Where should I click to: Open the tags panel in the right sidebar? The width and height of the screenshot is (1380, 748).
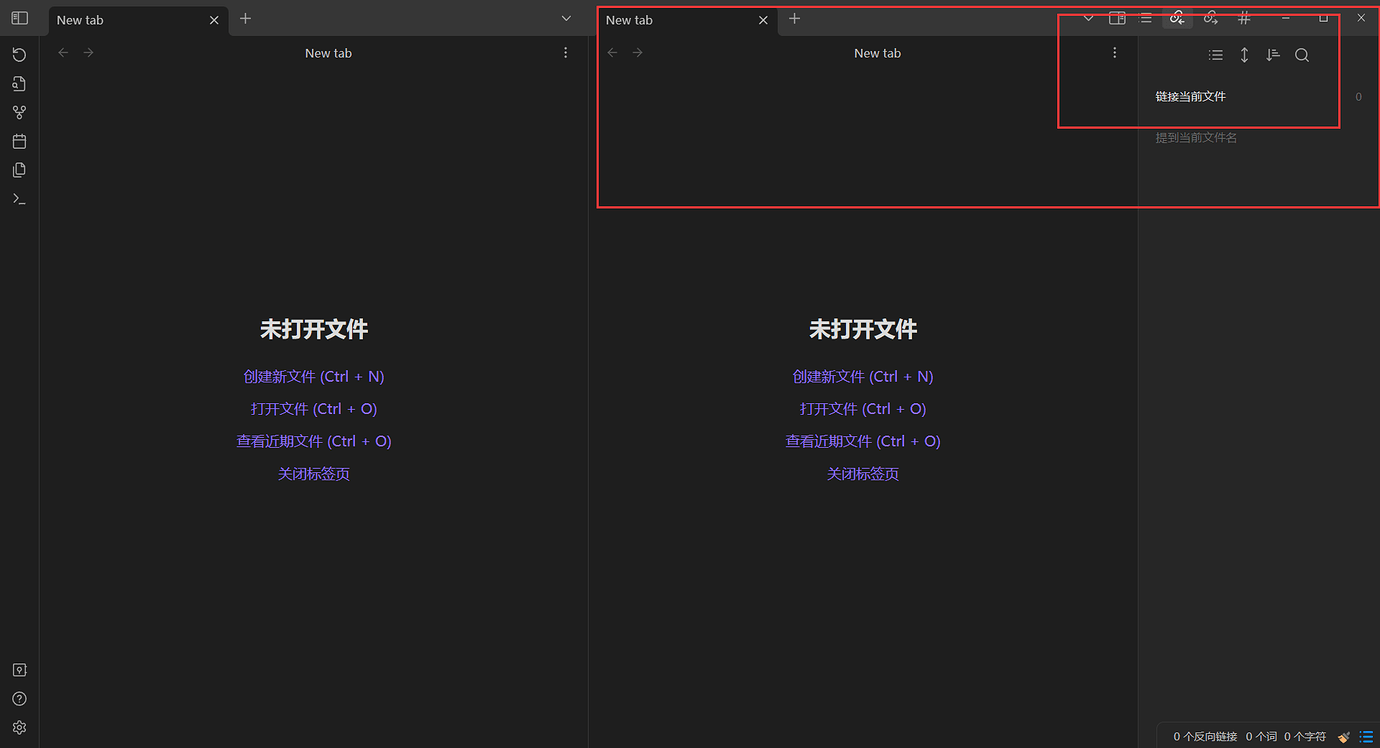[1244, 18]
